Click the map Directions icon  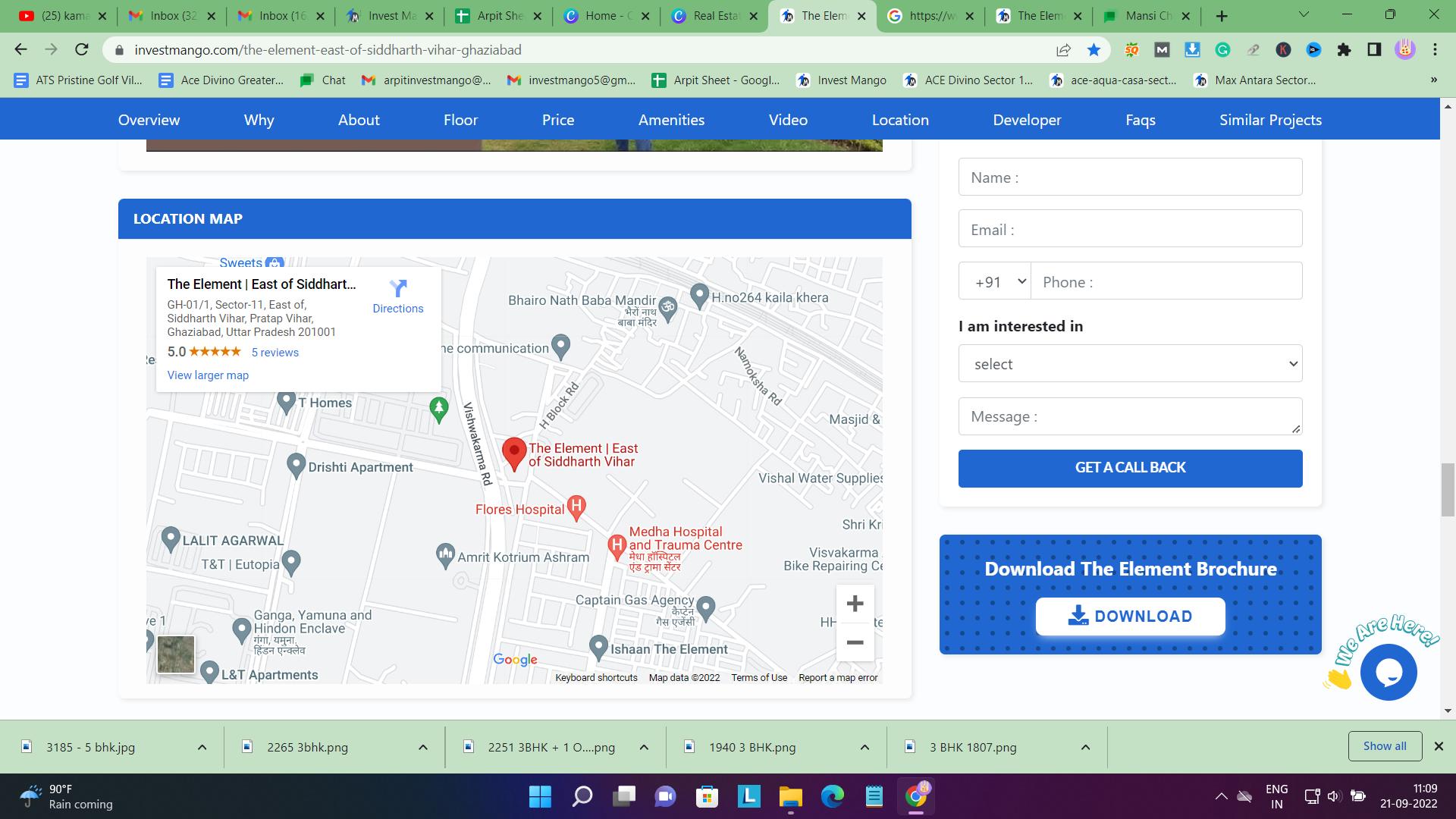coord(398,289)
